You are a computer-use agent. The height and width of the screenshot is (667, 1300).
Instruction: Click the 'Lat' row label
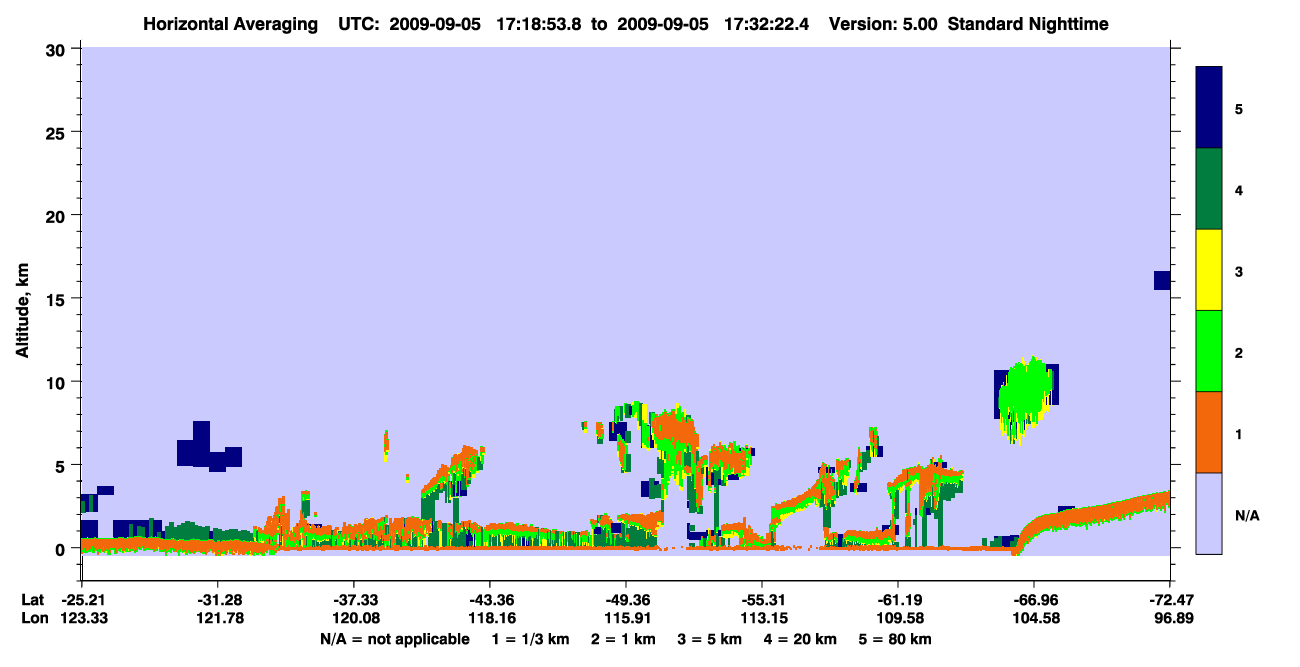pos(32,600)
